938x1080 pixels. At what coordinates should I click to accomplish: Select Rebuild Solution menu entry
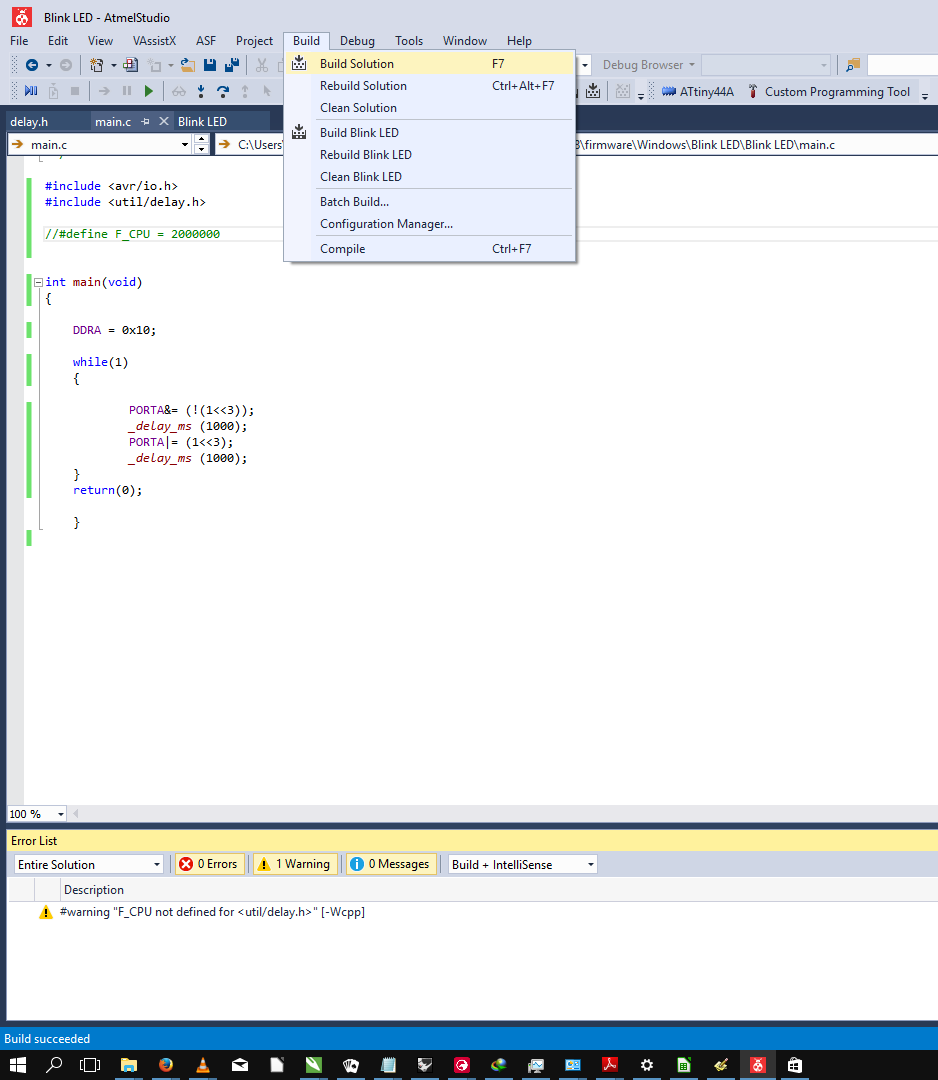[430, 85]
